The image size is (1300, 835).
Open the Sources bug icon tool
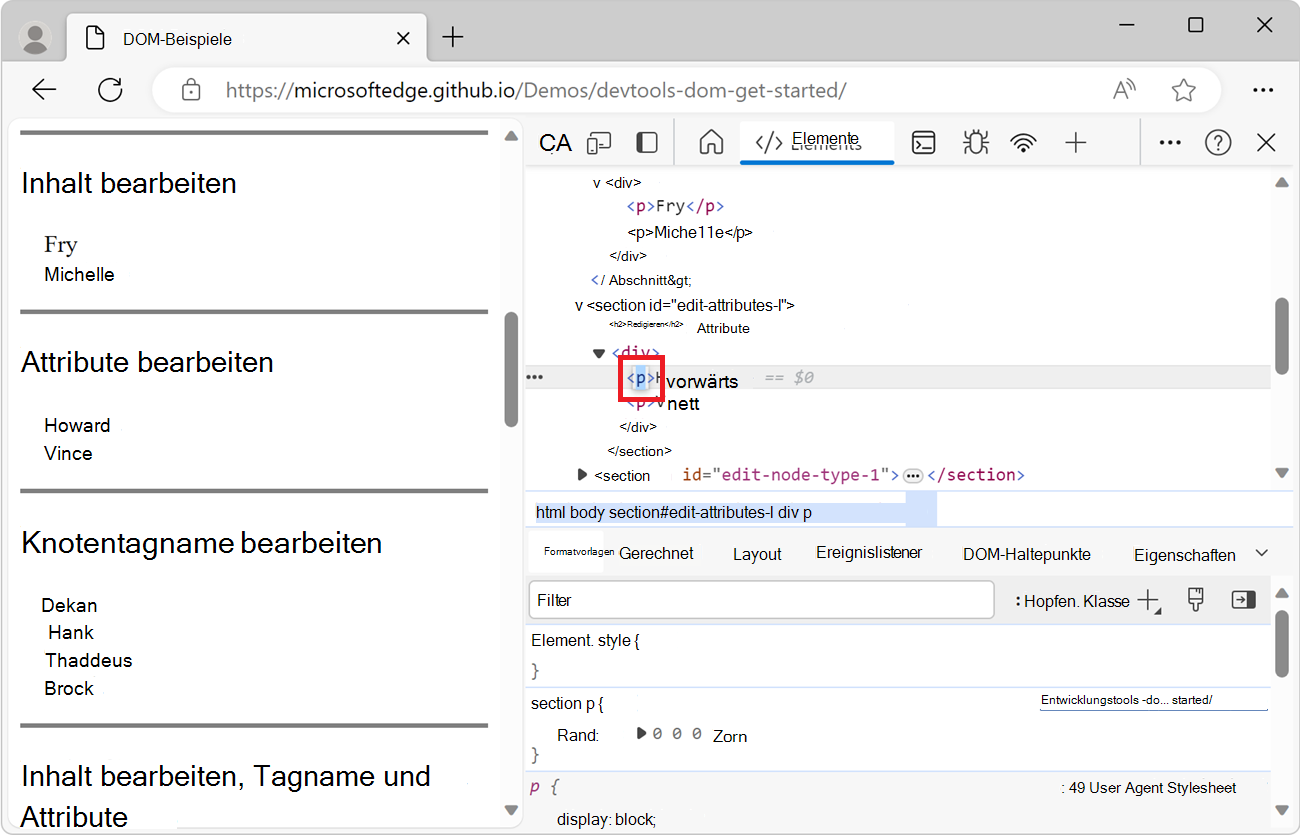975,143
